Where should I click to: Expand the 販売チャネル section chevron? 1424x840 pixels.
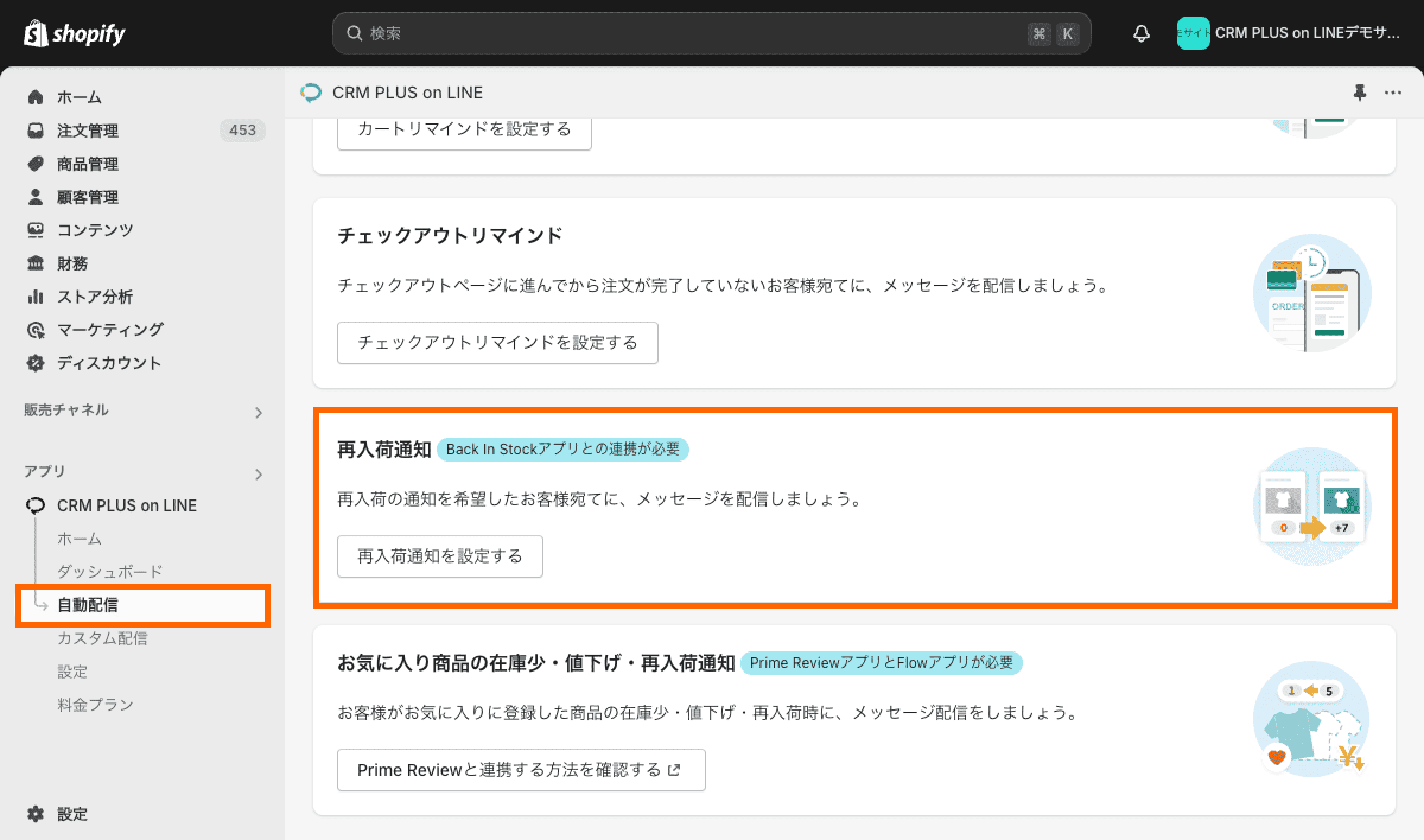click(258, 412)
